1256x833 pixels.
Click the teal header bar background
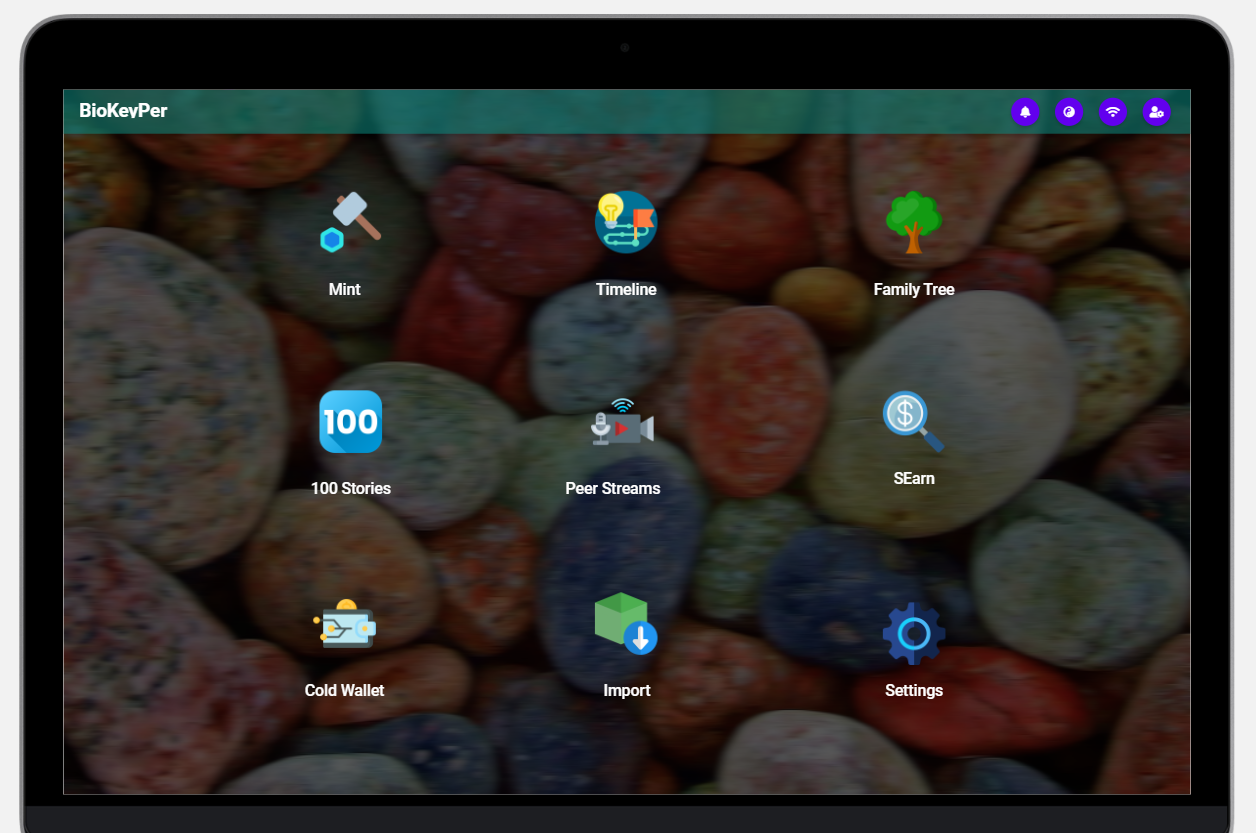coord(600,111)
